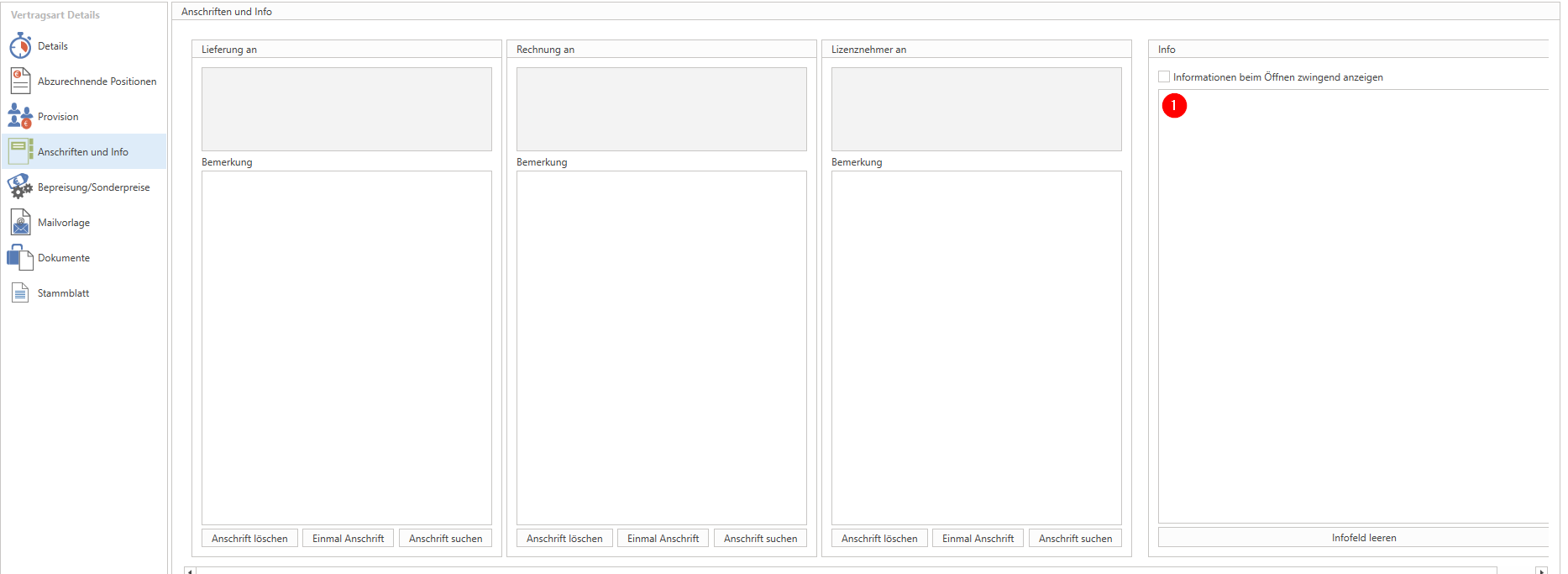Click the Details stopwatch icon

20,46
